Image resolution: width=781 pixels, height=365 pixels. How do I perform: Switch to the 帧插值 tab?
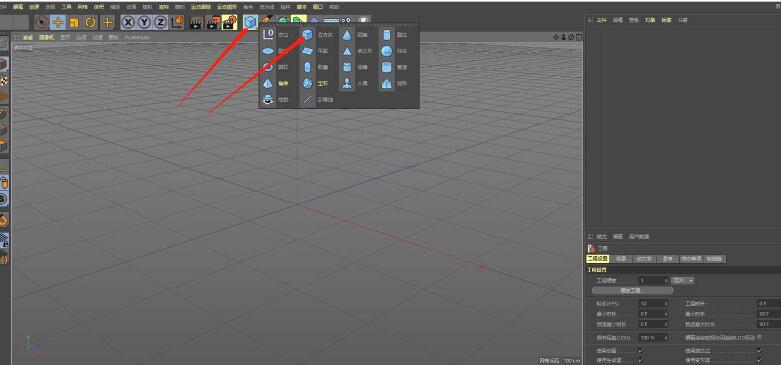[x=715, y=259]
